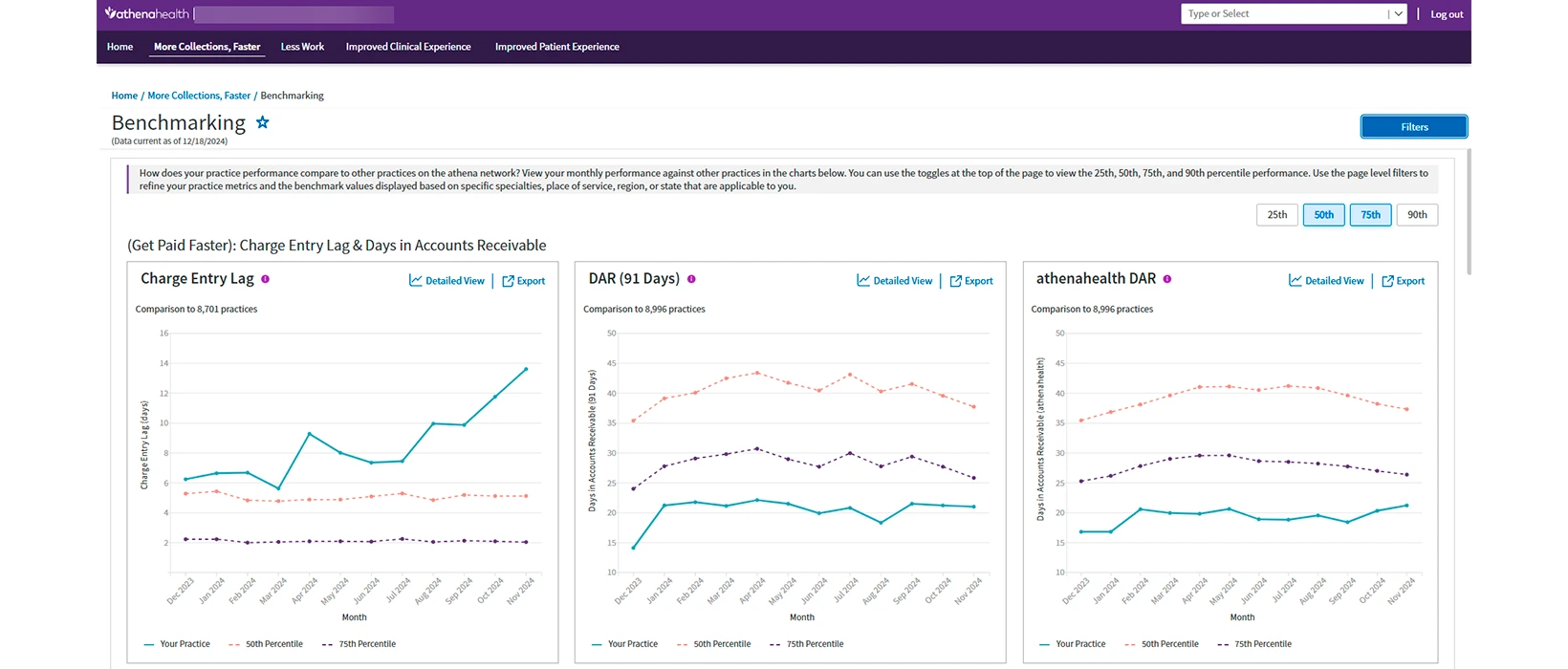Image resolution: width=1568 pixels, height=669 pixels.
Task: Click the favorite star next to Benchmarking
Action: click(x=263, y=122)
